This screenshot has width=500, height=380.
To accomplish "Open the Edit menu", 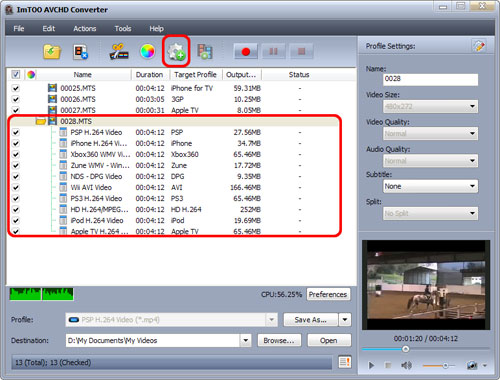I will point(49,28).
